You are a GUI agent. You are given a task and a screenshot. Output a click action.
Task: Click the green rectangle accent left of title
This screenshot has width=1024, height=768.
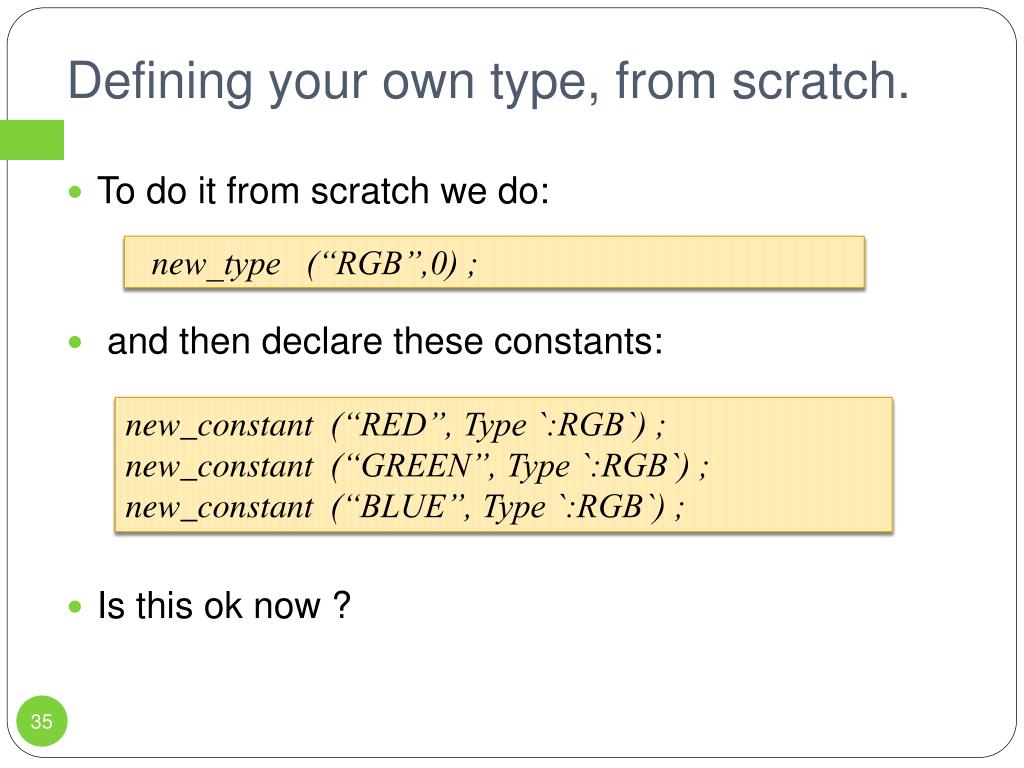pos(32,140)
